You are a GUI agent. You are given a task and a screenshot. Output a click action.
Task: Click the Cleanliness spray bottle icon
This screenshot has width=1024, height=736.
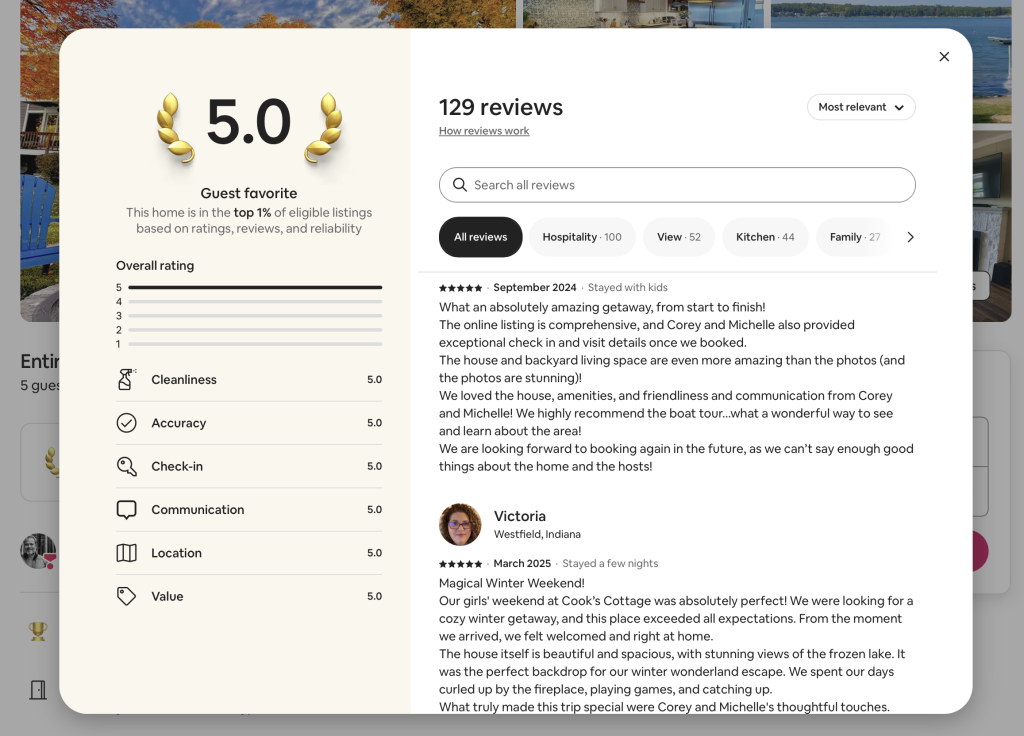point(126,380)
